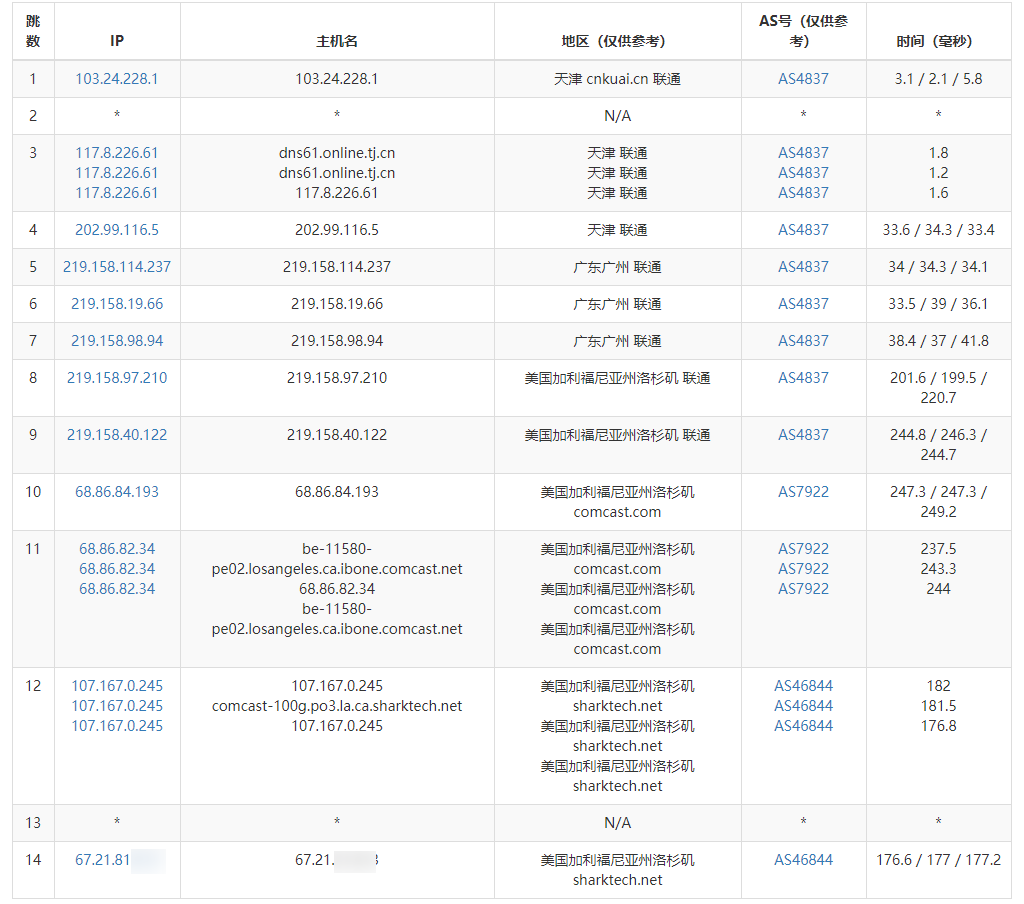Viewport: 1024px width, 904px height.
Task: Open the 219.158.114.237 IP link
Action: (x=117, y=267)
